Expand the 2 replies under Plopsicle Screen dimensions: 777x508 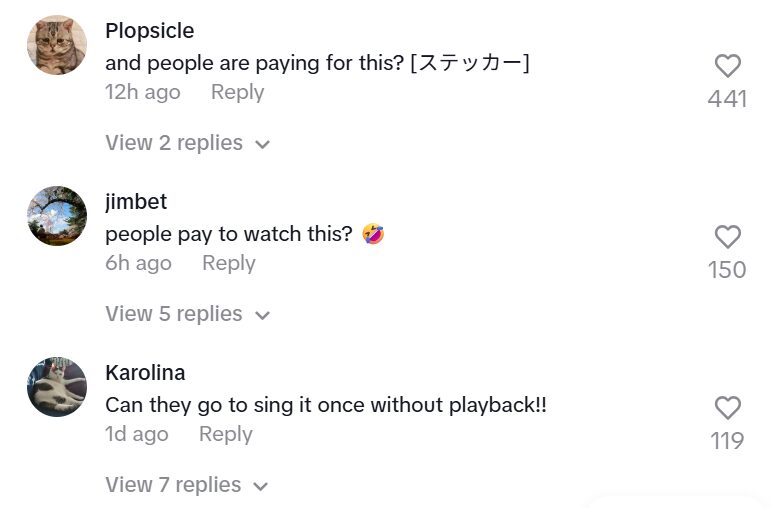[x=187, y=143]
